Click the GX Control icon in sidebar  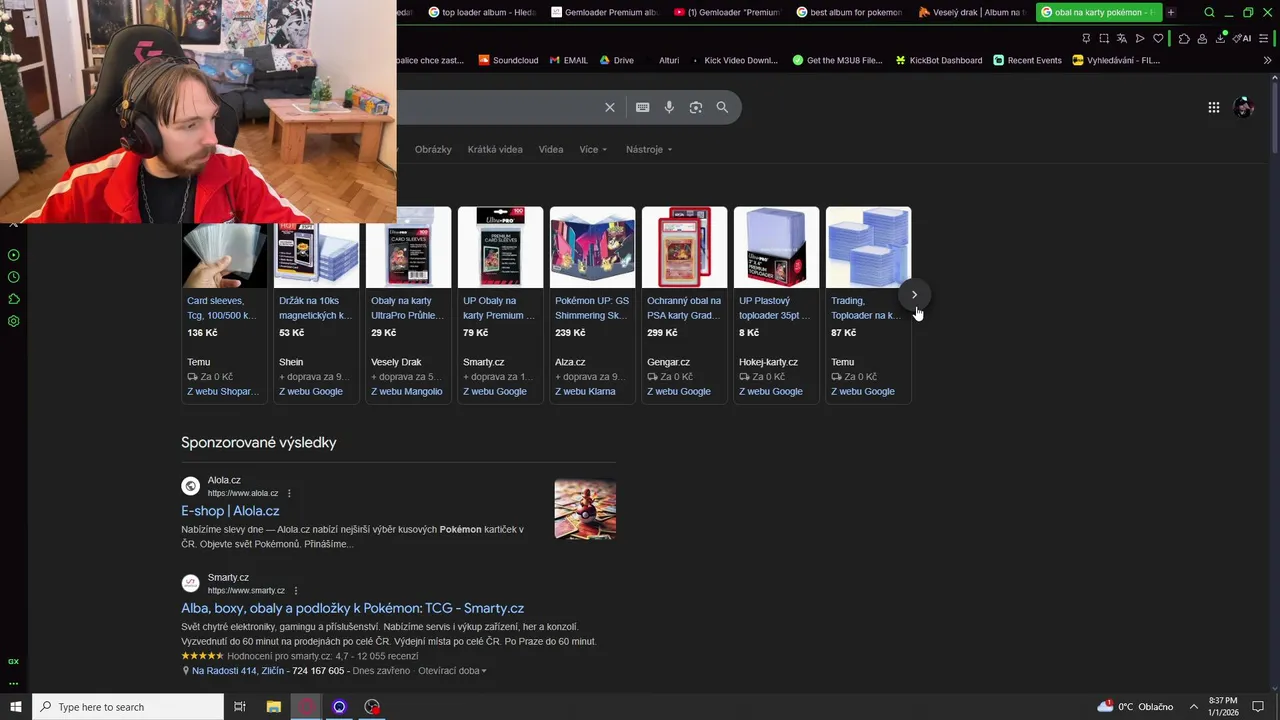tap(14, 662)
